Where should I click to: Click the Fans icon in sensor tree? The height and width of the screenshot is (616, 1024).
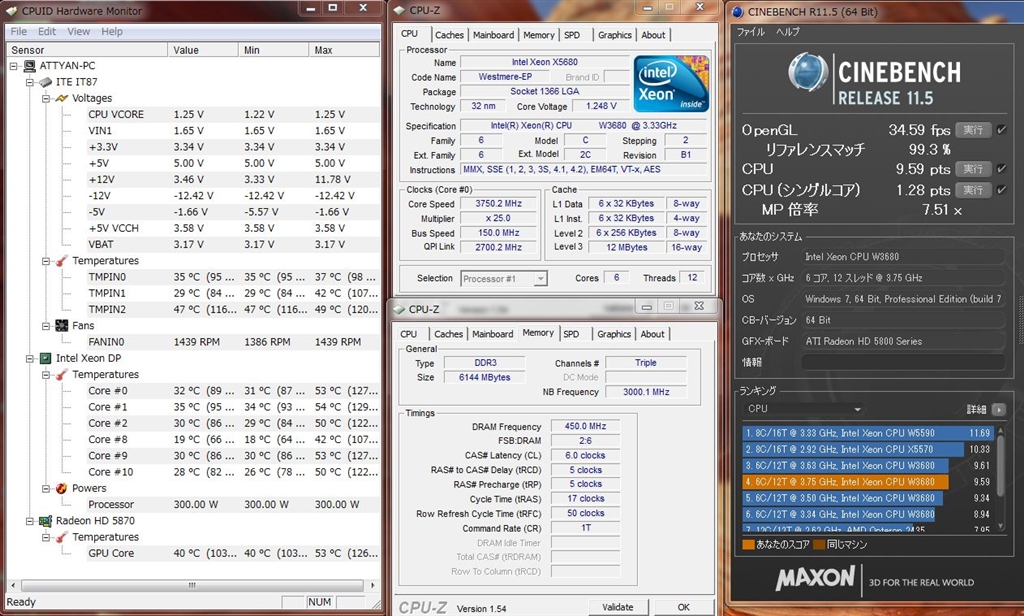(x=61, y=326)
